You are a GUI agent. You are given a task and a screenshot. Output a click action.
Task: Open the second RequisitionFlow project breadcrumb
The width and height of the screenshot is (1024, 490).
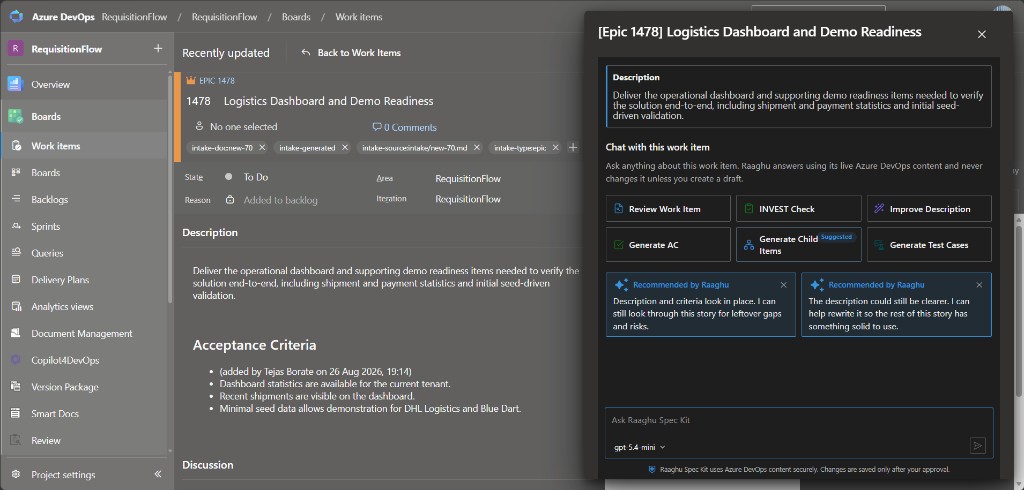[x=224, y=17]
